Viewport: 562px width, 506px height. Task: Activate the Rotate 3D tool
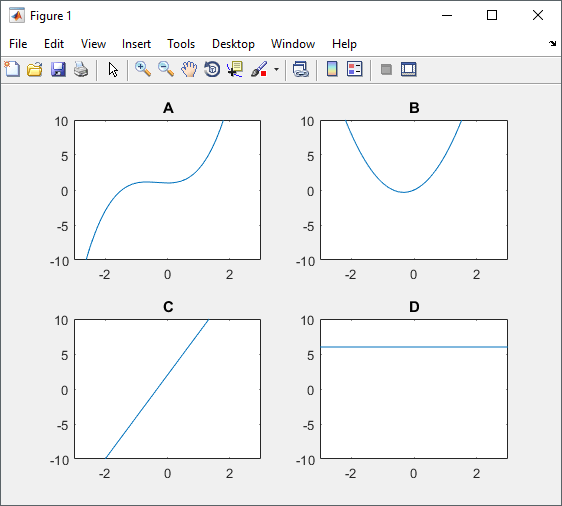212,69
